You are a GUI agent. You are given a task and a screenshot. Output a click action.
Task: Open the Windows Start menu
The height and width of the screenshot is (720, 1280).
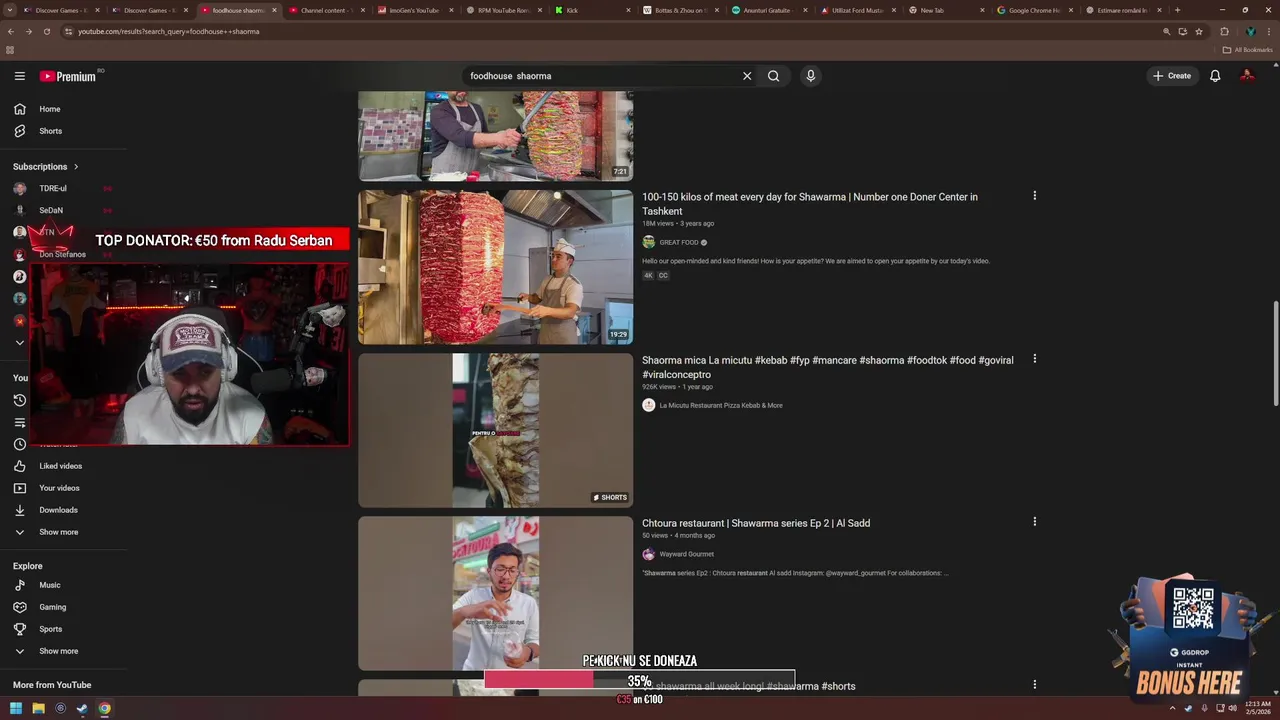coord(16,709)
